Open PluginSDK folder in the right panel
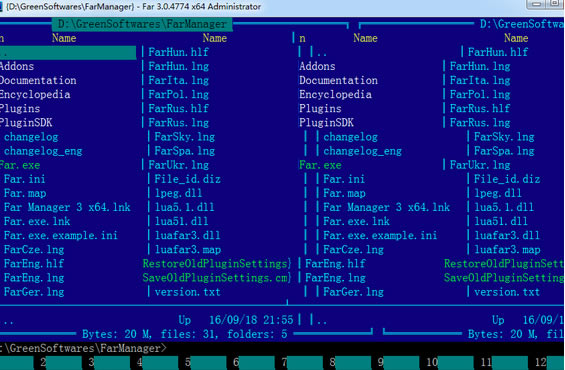Screen dimensions: 565x370 (326, 123)
